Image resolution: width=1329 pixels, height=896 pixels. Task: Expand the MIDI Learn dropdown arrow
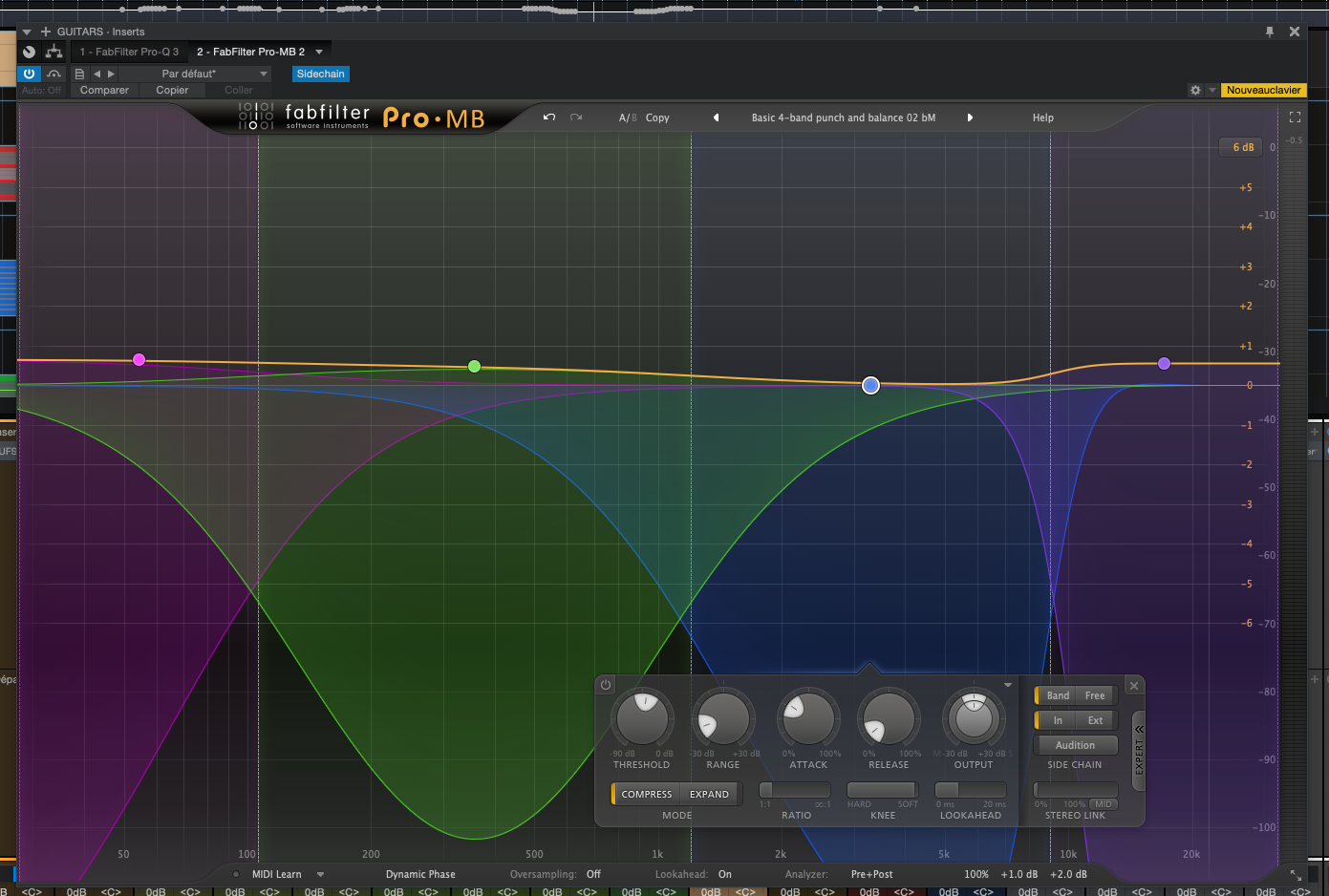pyautogui.click(x=320, y=874)
